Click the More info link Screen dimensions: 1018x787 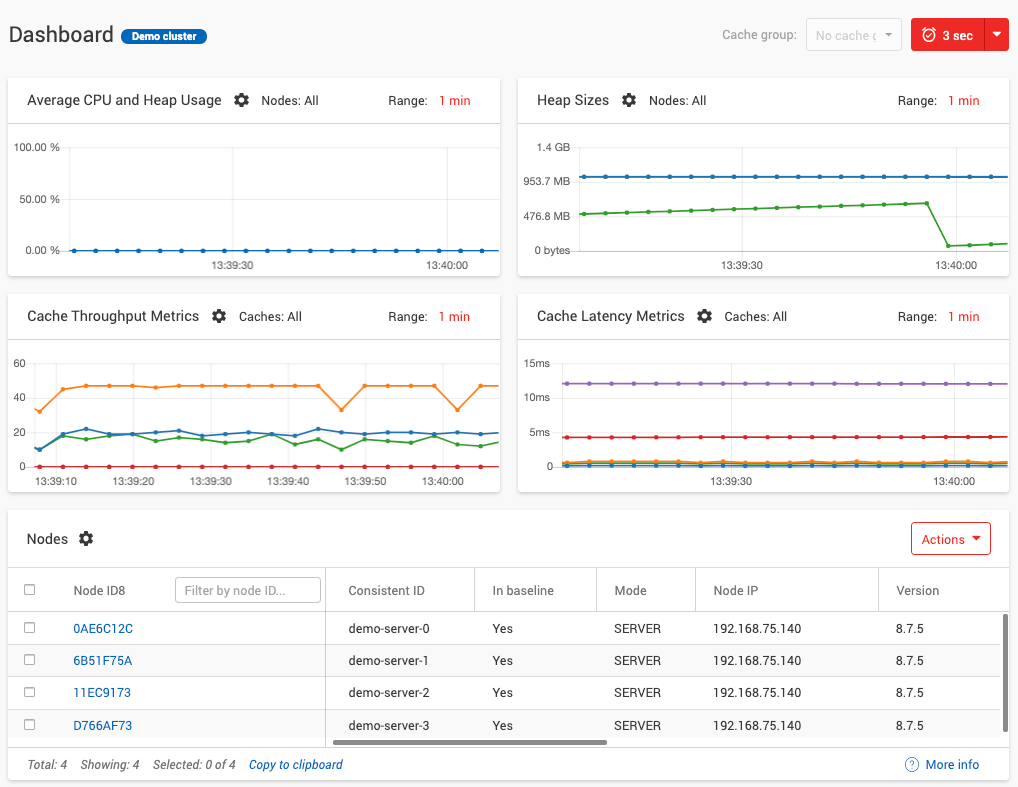click(952, 764)
